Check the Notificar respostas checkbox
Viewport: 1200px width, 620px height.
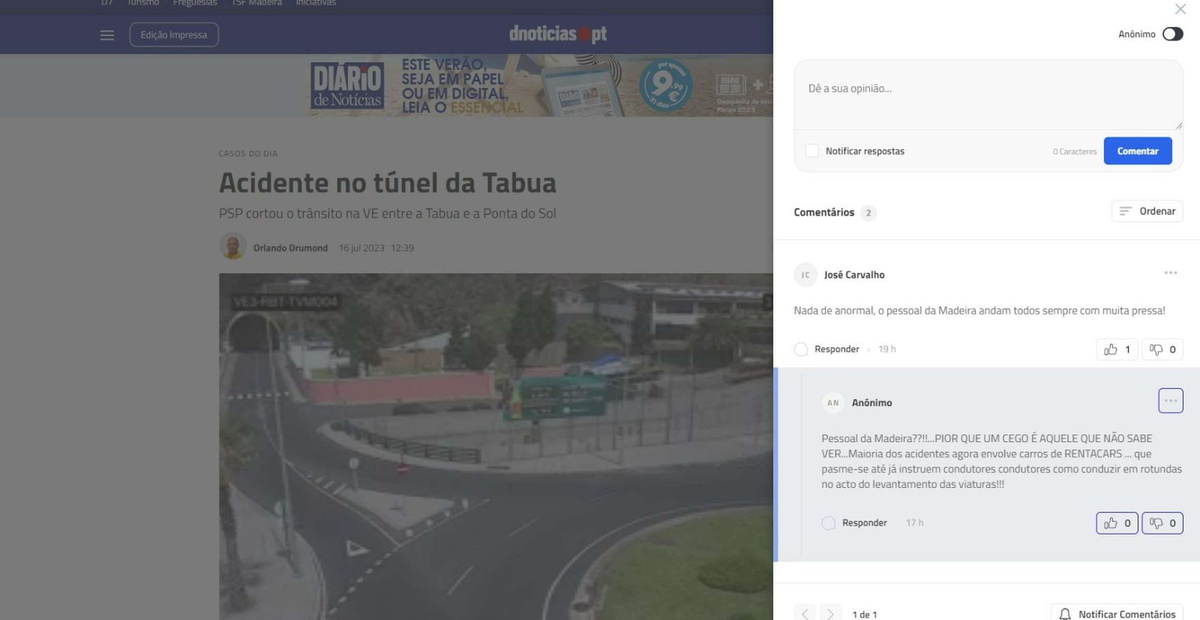coord(812,151)
